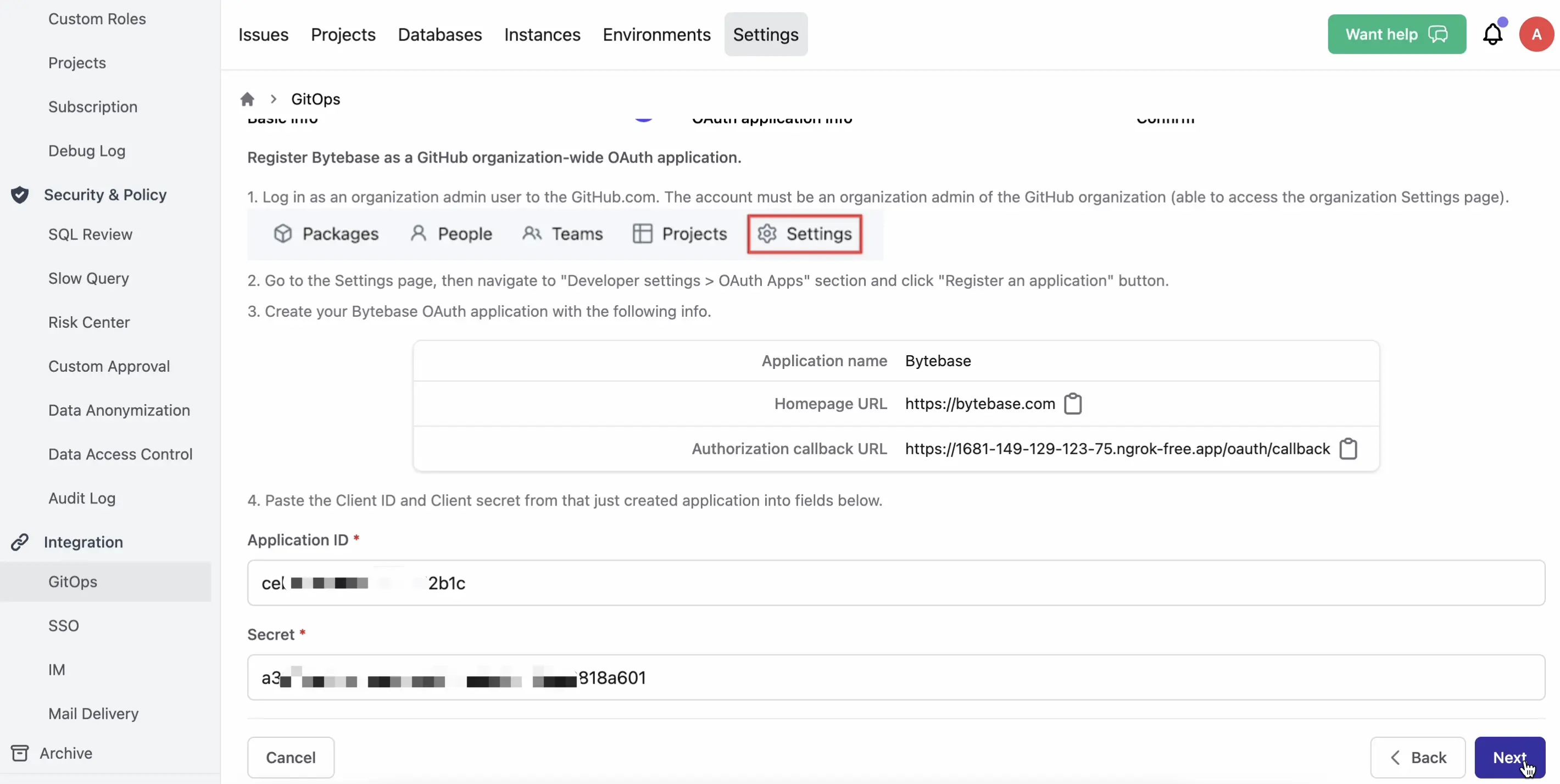Click the Security & Policy shield icon
This screenshot has width=1560, height=784.
point(20,194)
